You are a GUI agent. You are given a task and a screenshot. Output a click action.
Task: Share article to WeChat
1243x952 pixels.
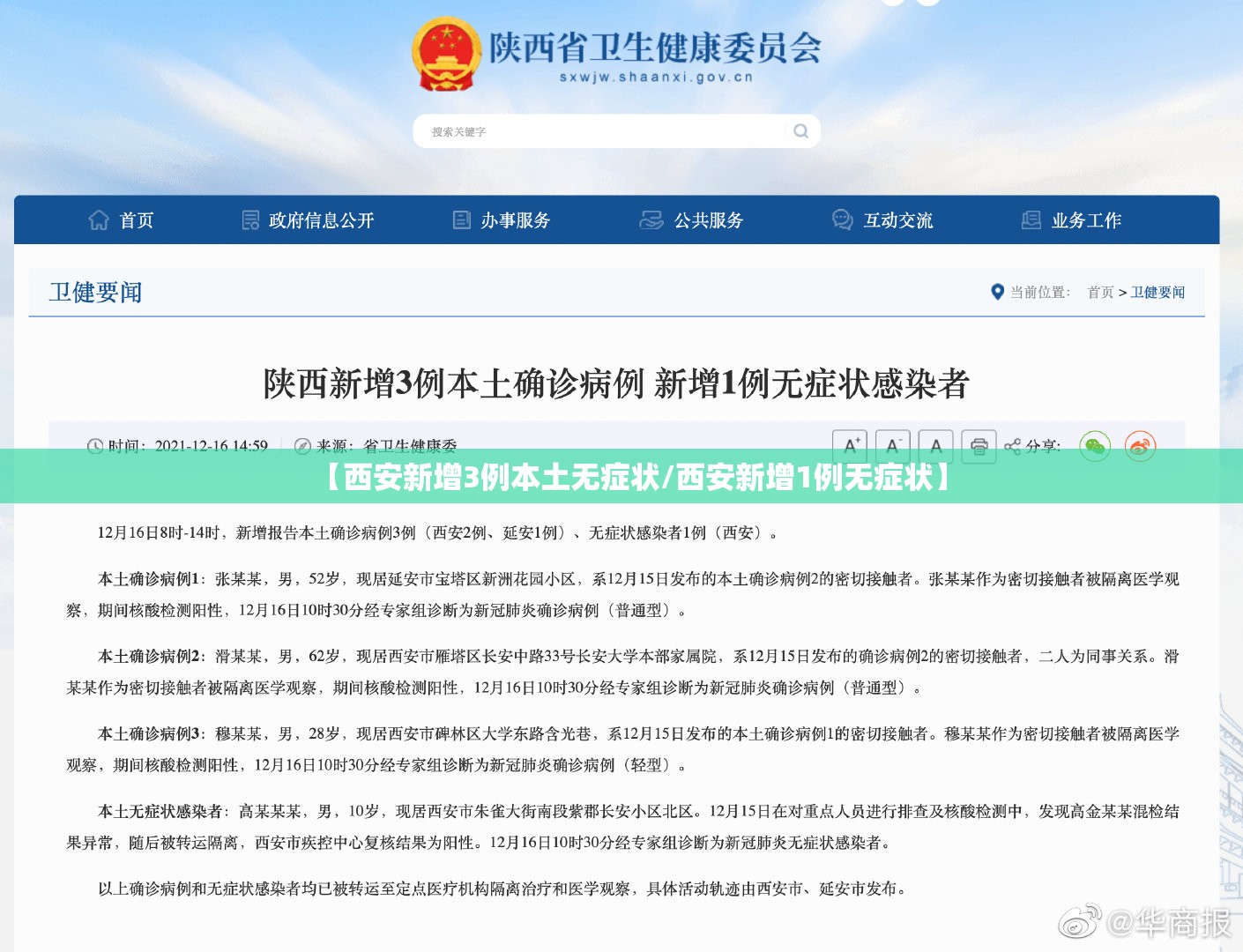point(1095,447)
